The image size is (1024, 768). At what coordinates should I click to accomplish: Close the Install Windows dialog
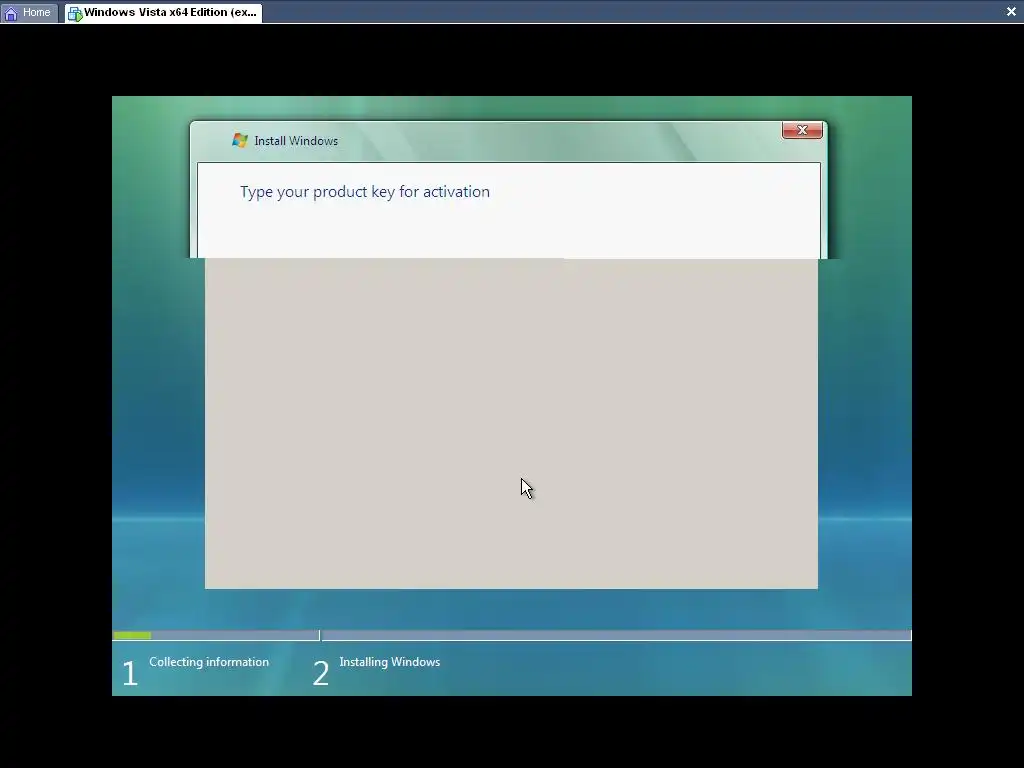[x=802, y=130]
